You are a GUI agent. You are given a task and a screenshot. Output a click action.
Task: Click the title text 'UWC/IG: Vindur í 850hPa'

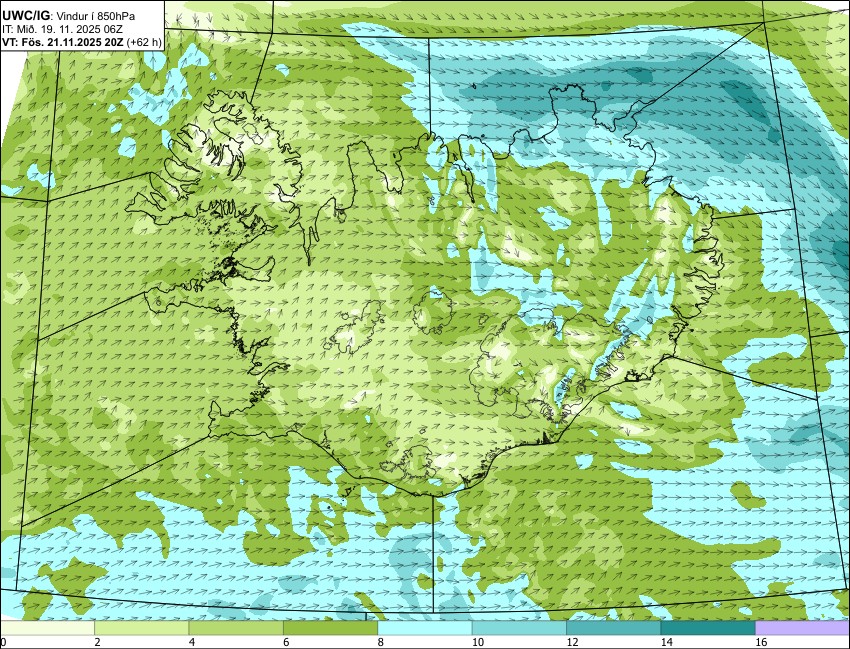pyautogui.click(x=69, y=17)
